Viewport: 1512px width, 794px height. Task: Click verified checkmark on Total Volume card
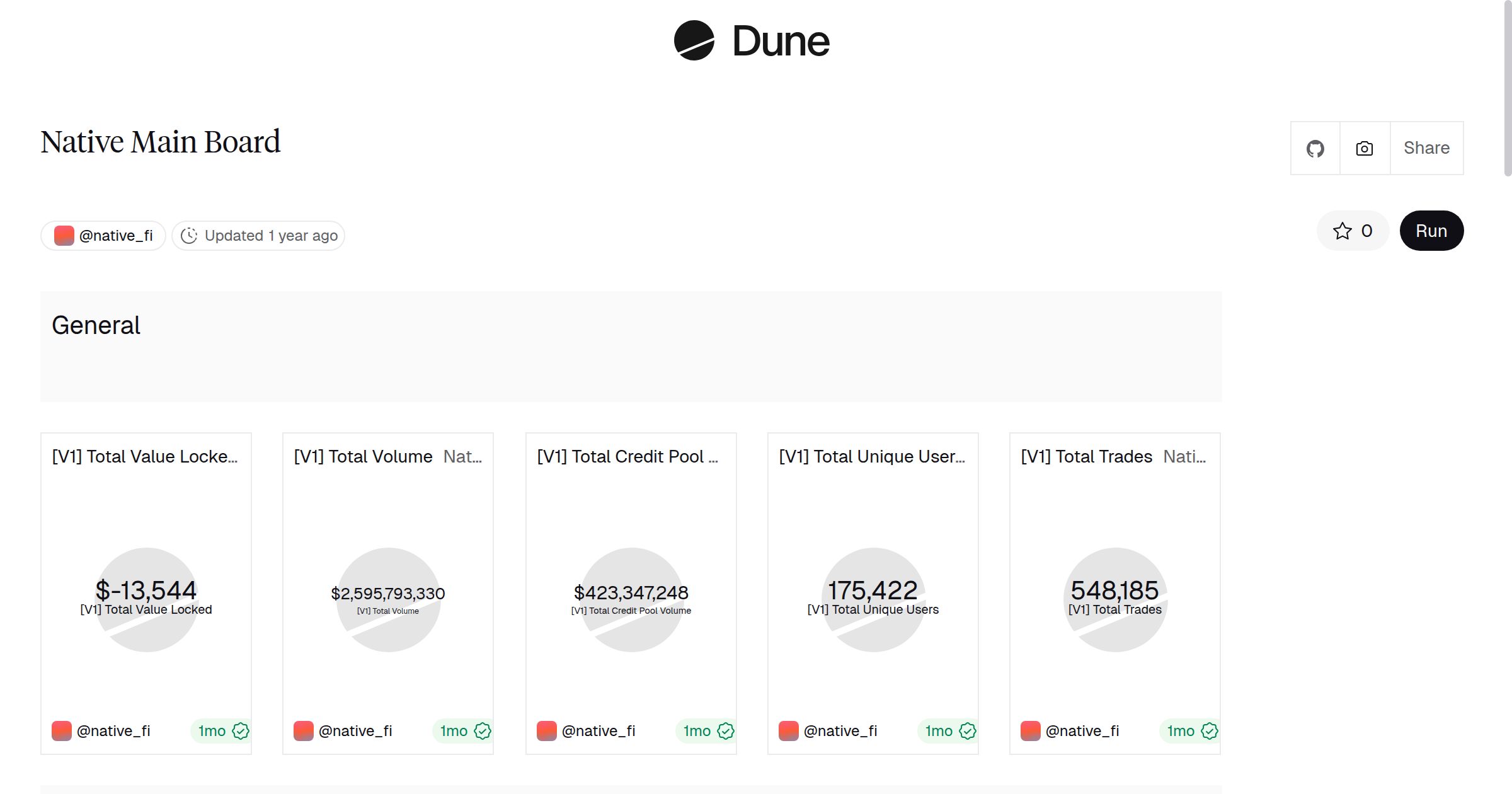(x=483, y=731)
